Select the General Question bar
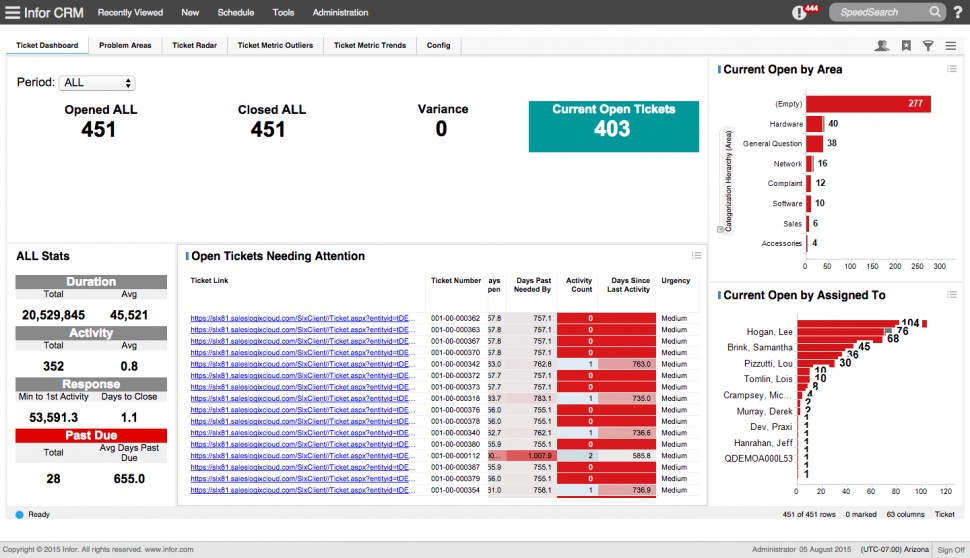Screen dimensions: 970x558 coord(814,143)
